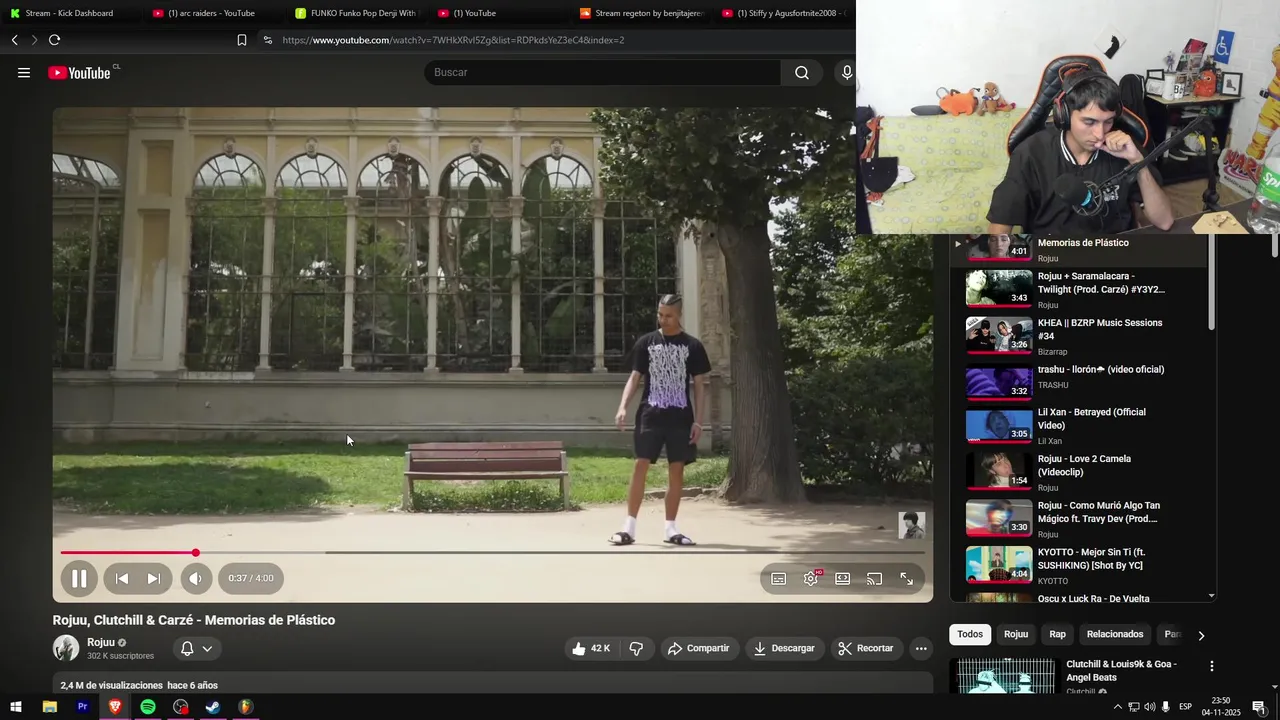Switch to Stiffy y Agusfortnite2008 tab
The image size is (1280, 720).
pos(785,13)
